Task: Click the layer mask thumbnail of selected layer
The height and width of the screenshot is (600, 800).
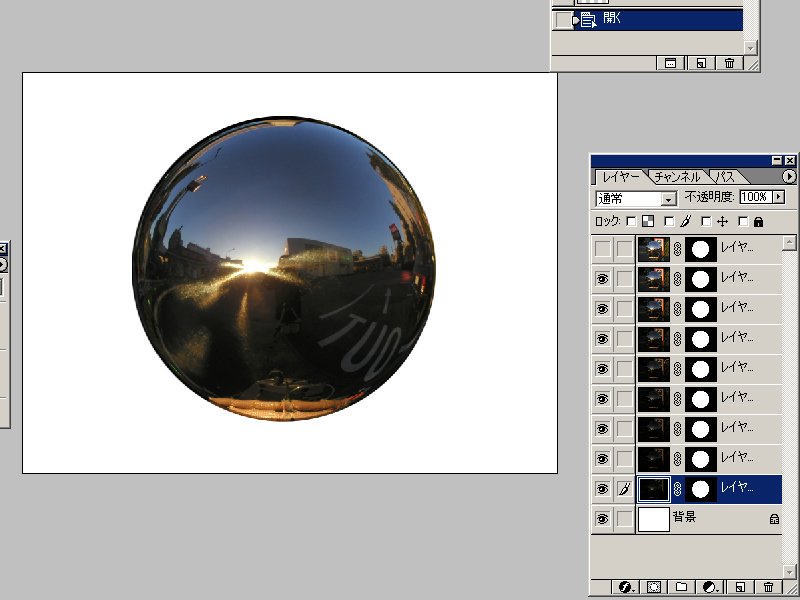Action: click(x=700, y=489)
